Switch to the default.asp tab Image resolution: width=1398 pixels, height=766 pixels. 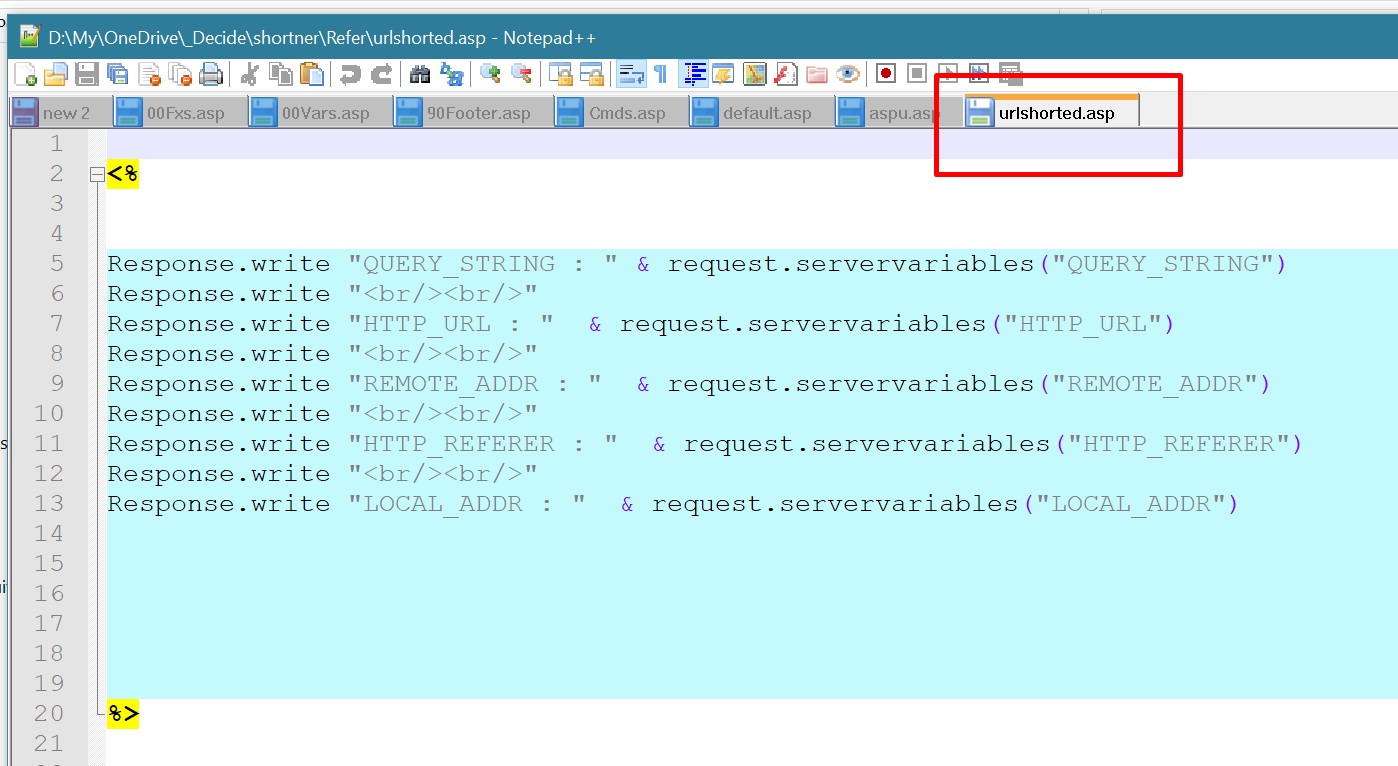point(766,113)
